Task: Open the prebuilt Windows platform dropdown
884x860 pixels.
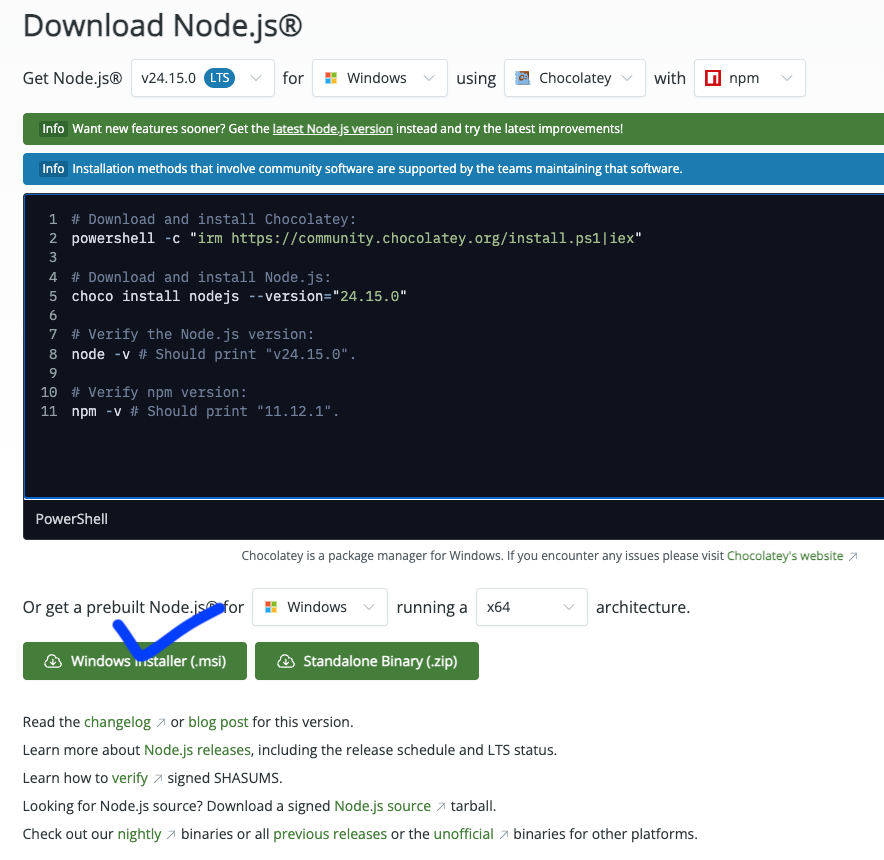Action: (320, 607)
